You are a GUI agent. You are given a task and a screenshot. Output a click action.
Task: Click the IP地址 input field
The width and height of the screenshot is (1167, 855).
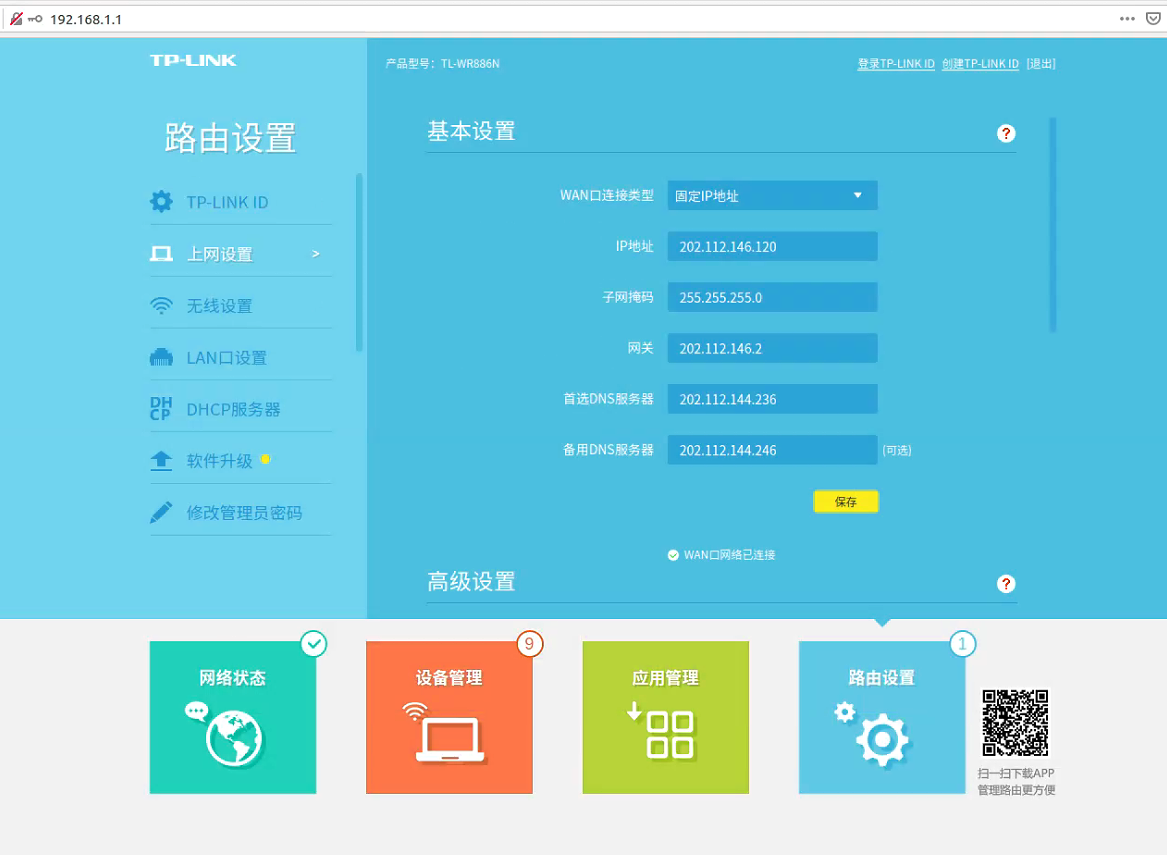(772, 247)
